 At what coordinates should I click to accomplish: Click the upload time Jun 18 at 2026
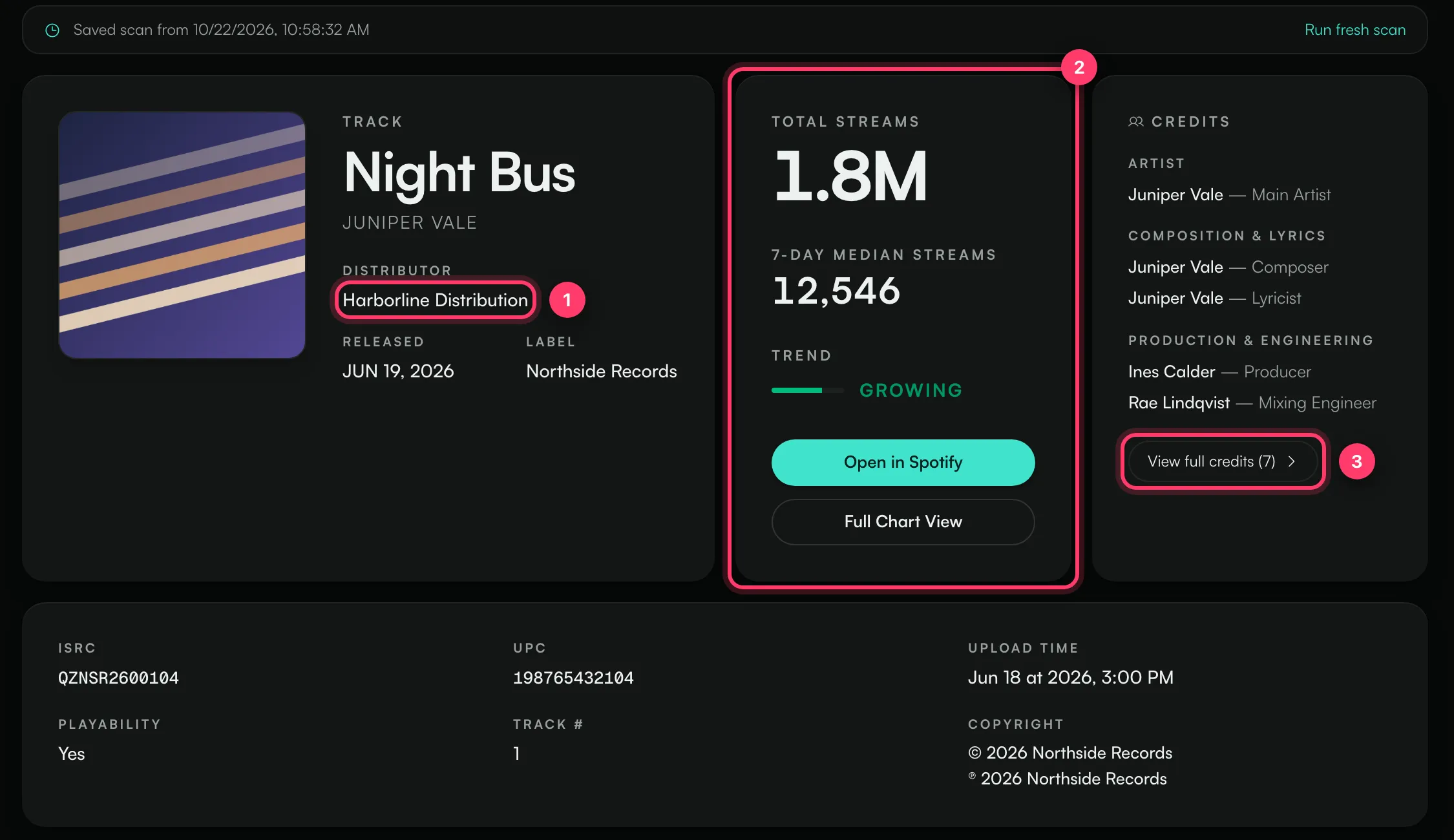coord(1070,677)
